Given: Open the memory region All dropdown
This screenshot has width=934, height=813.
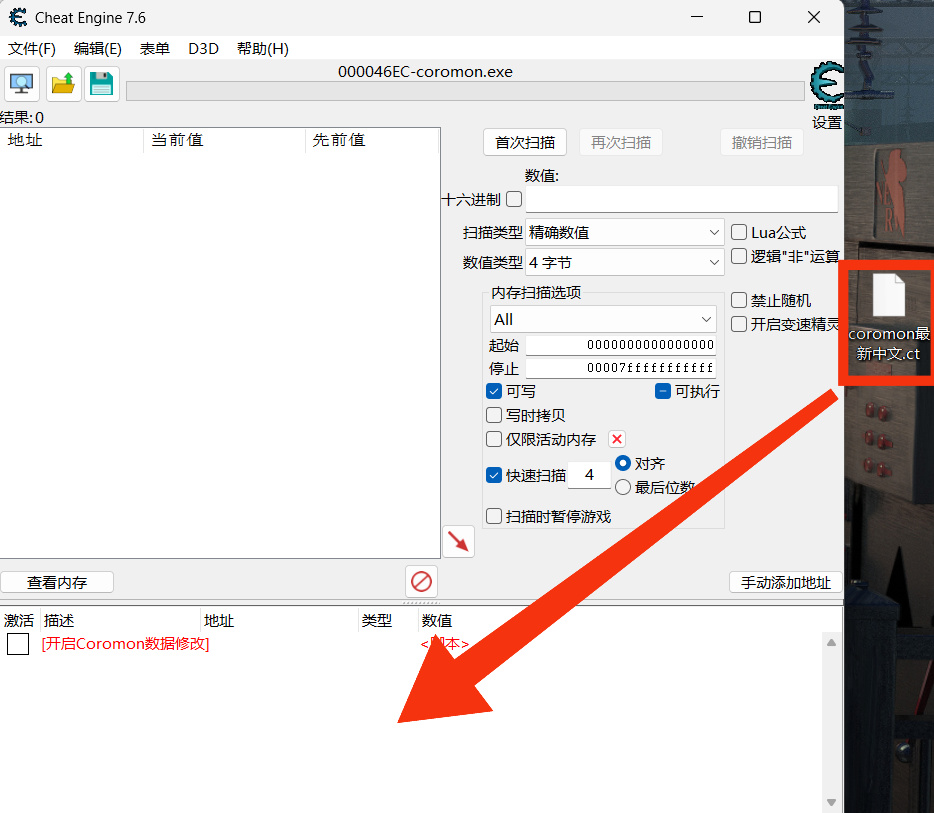Looking at the screenshot, I should coord(603,319).
